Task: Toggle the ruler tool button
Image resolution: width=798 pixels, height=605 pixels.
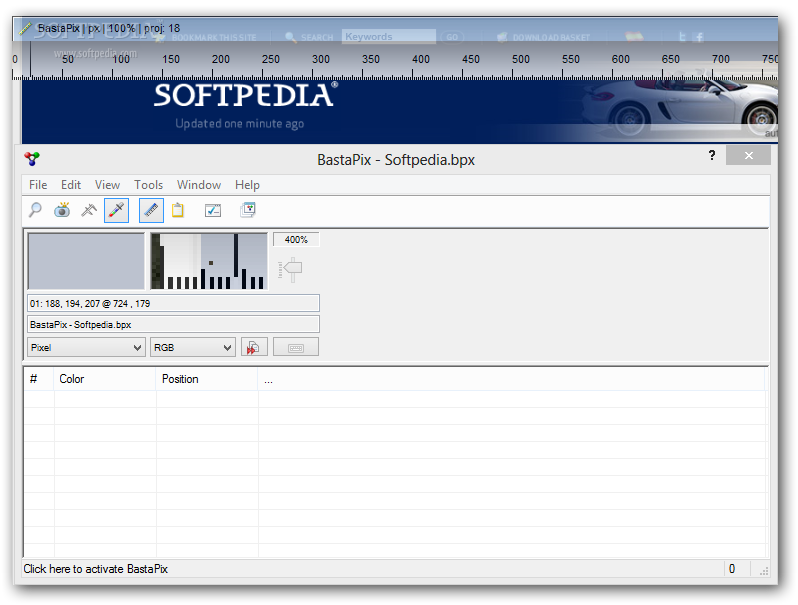Action: [151, 210]
